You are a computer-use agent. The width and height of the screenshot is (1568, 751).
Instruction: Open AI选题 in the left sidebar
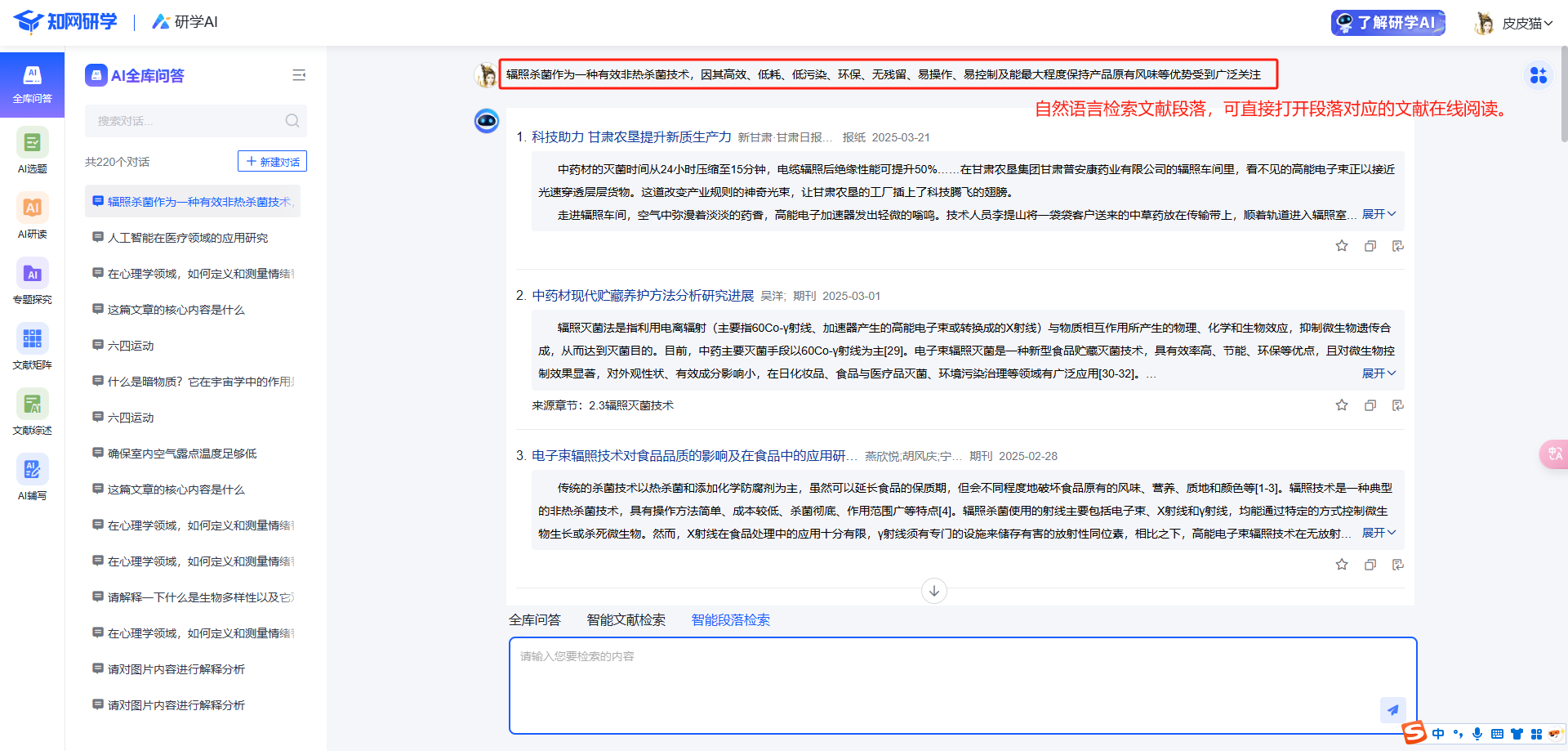[x=32, y=150]
